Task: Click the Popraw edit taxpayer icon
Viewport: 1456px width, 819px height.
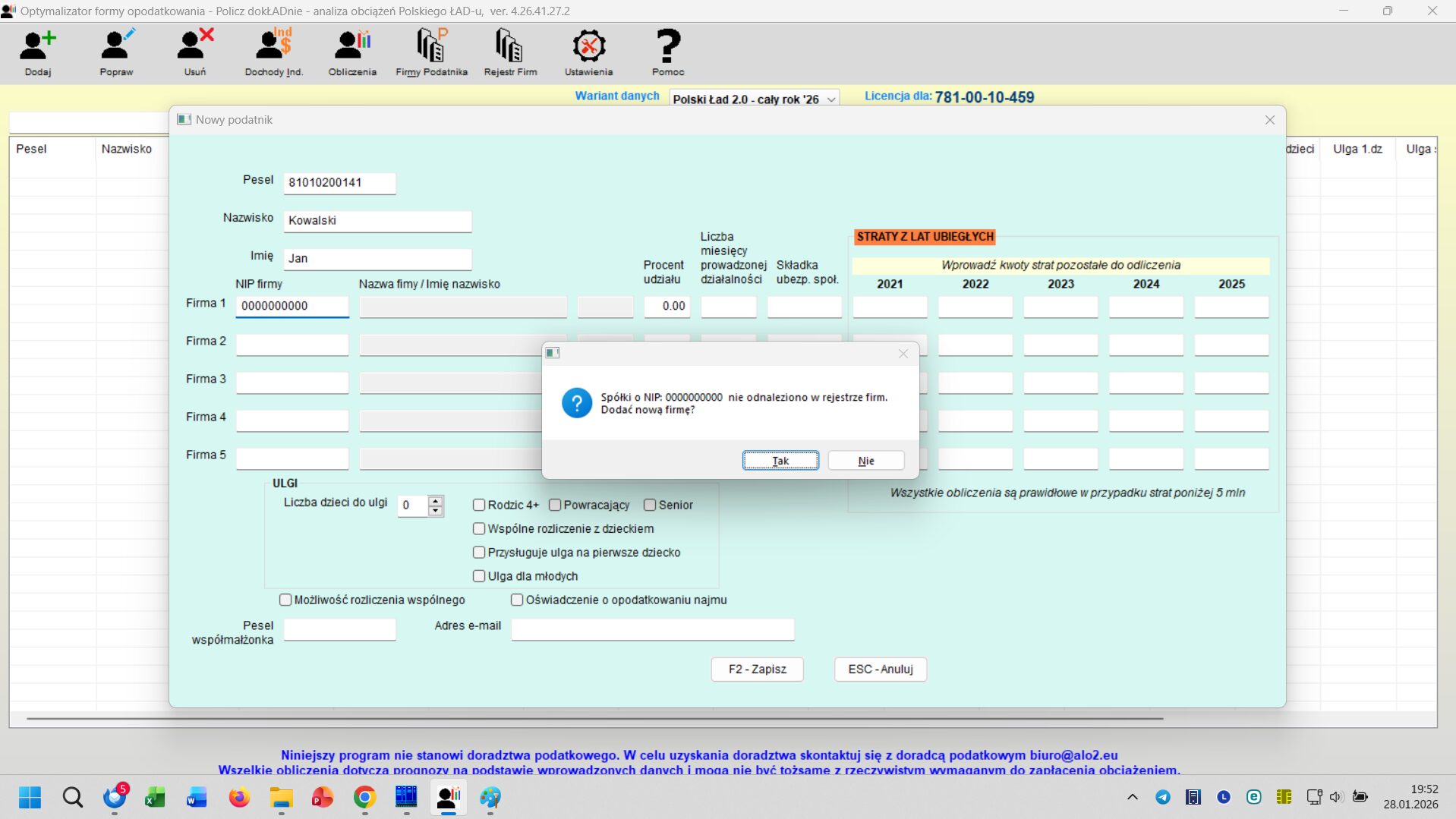Action: click(x=116, y=46)
